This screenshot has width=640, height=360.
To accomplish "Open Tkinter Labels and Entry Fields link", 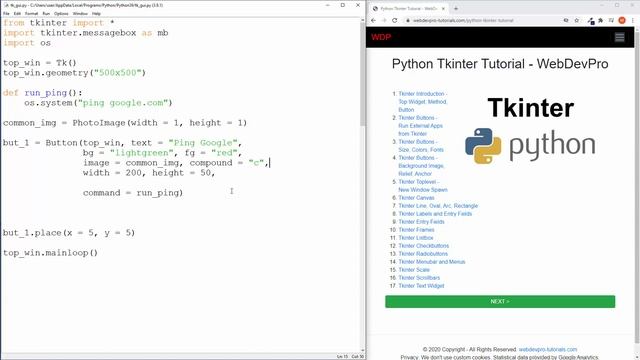I will point(435,214).
